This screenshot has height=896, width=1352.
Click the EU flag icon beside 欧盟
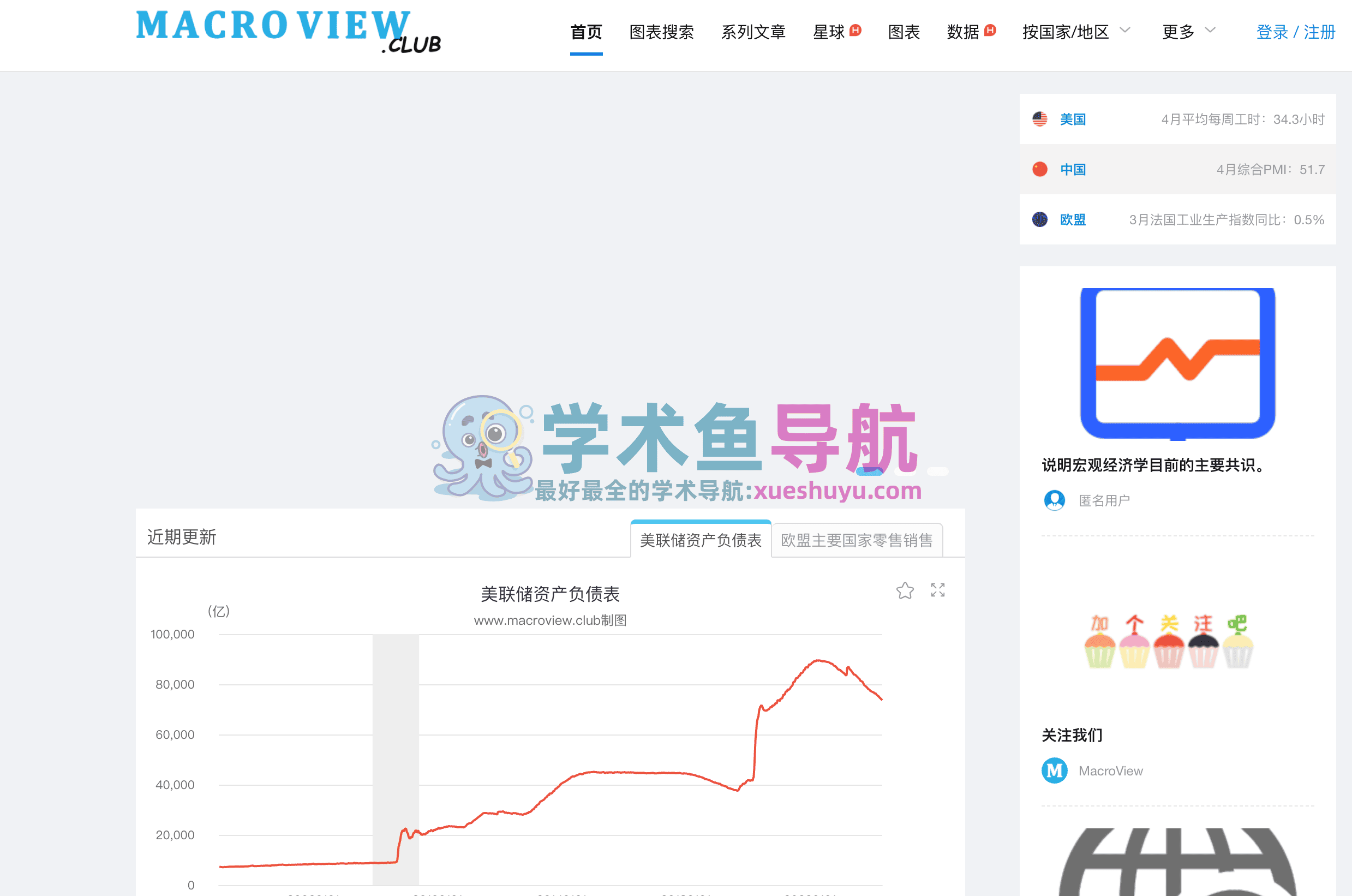[x=1040, y=219]
